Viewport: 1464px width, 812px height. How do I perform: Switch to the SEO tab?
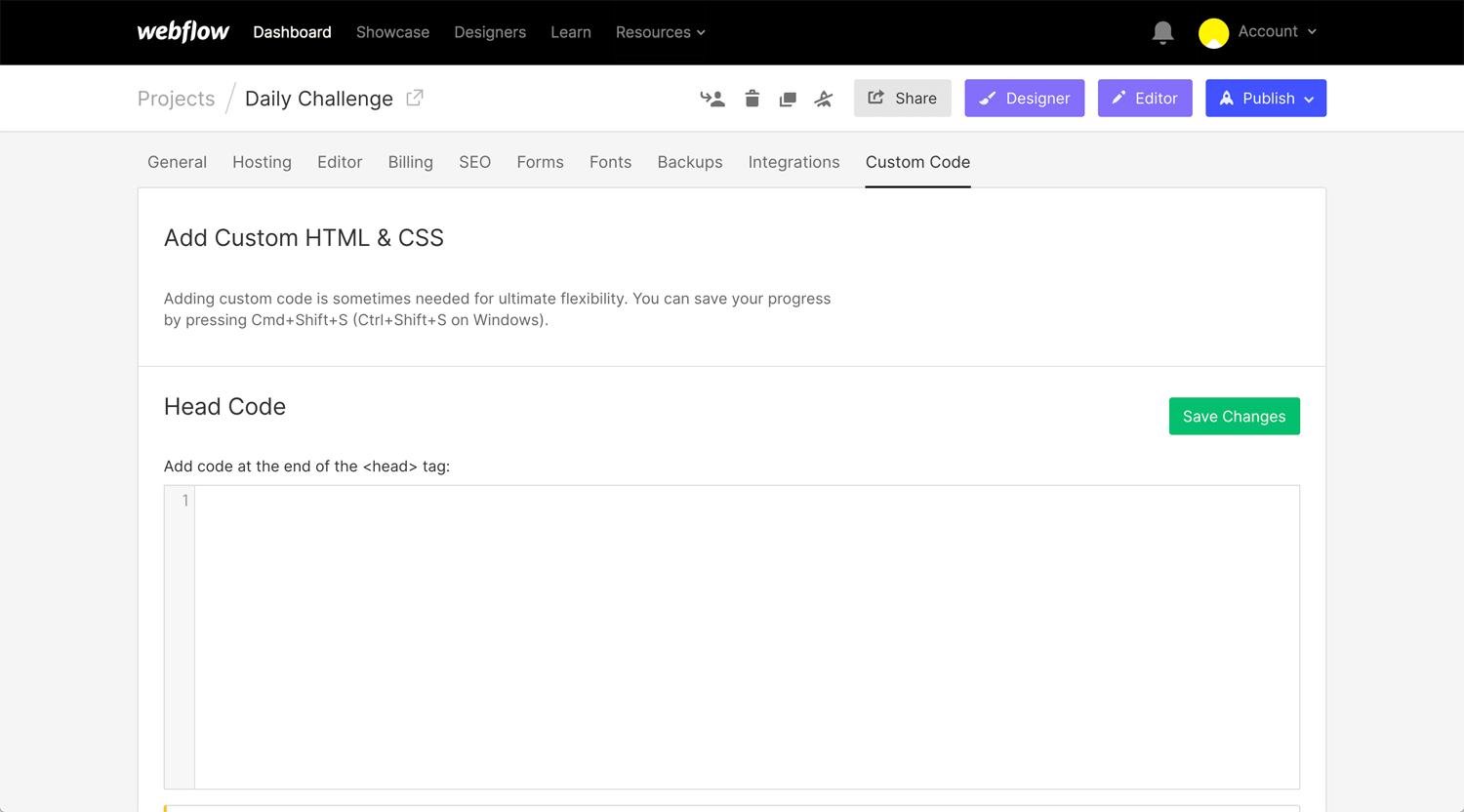(x=474, y=162)
